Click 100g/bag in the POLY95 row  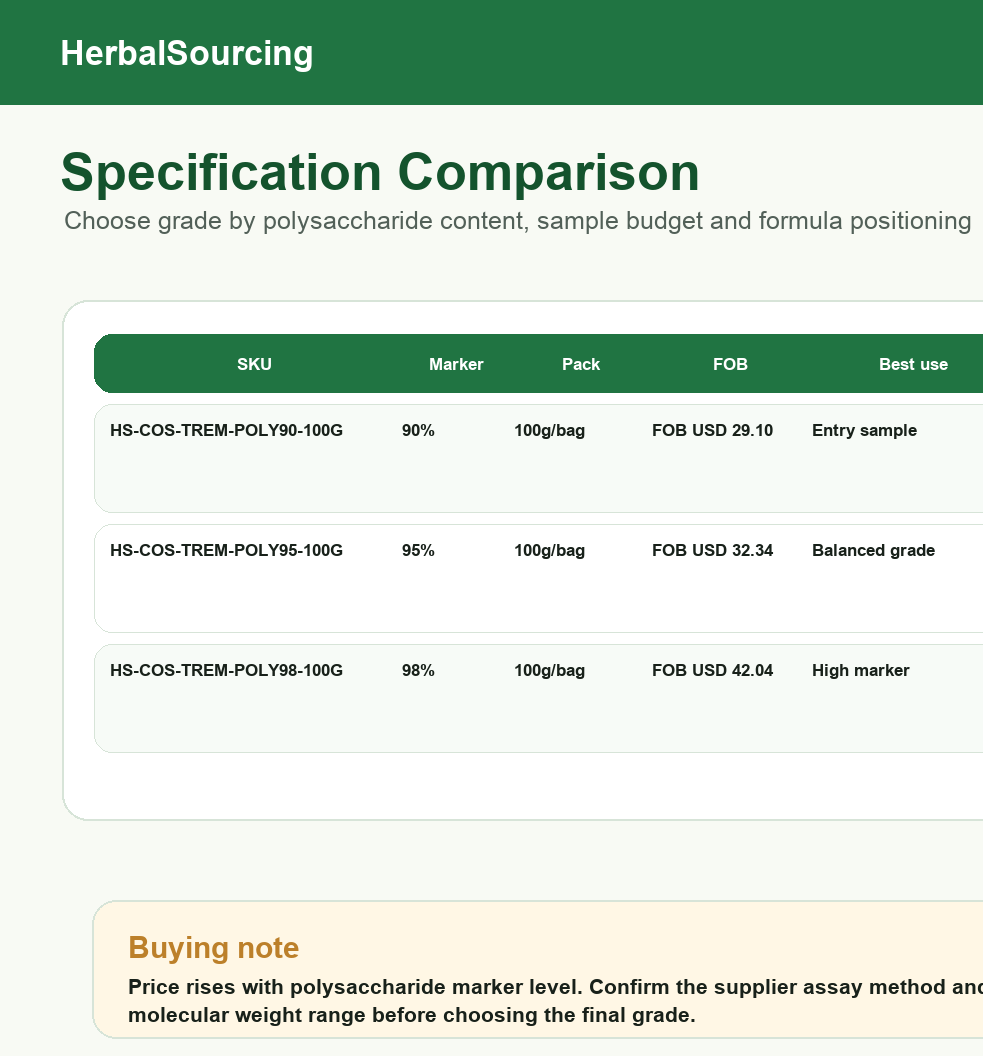tap(549, 550)
